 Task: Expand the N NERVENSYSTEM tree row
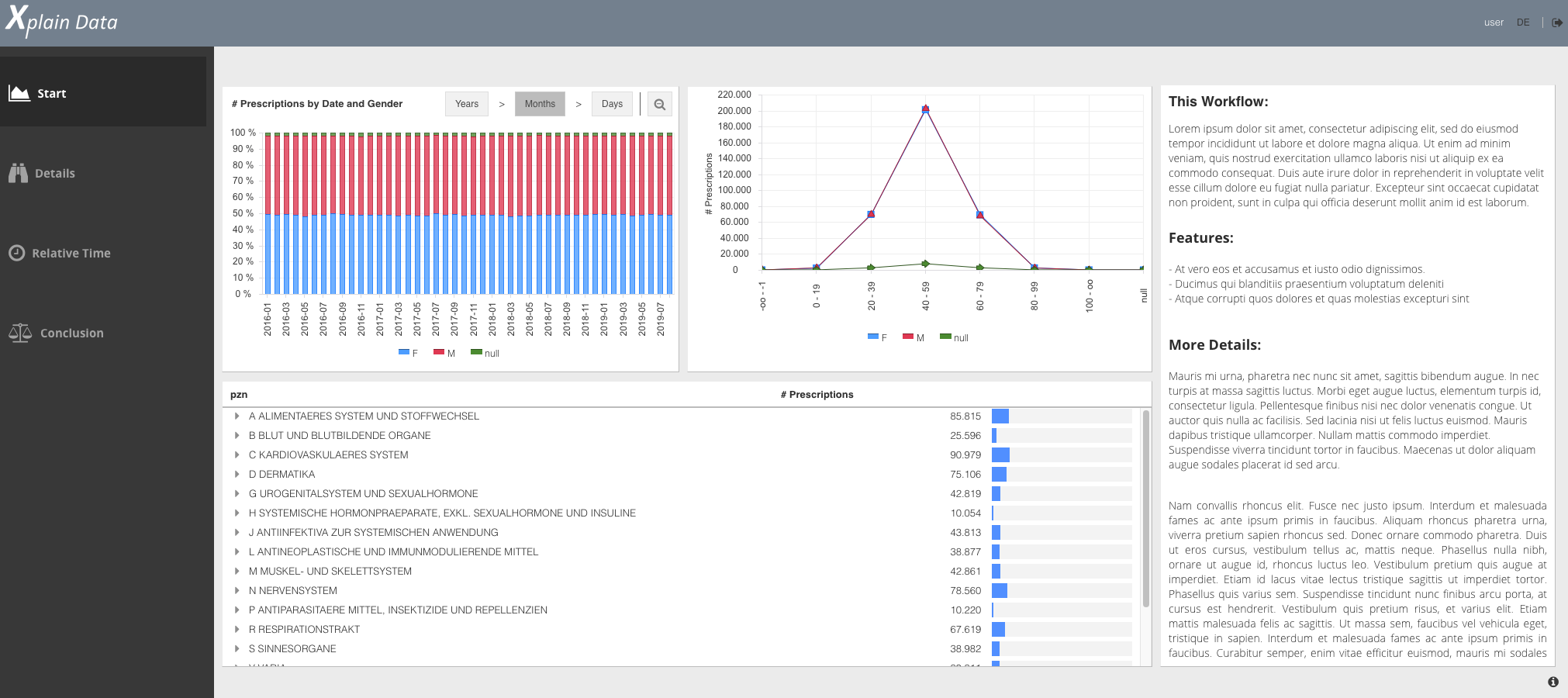[x=237, y=591]
